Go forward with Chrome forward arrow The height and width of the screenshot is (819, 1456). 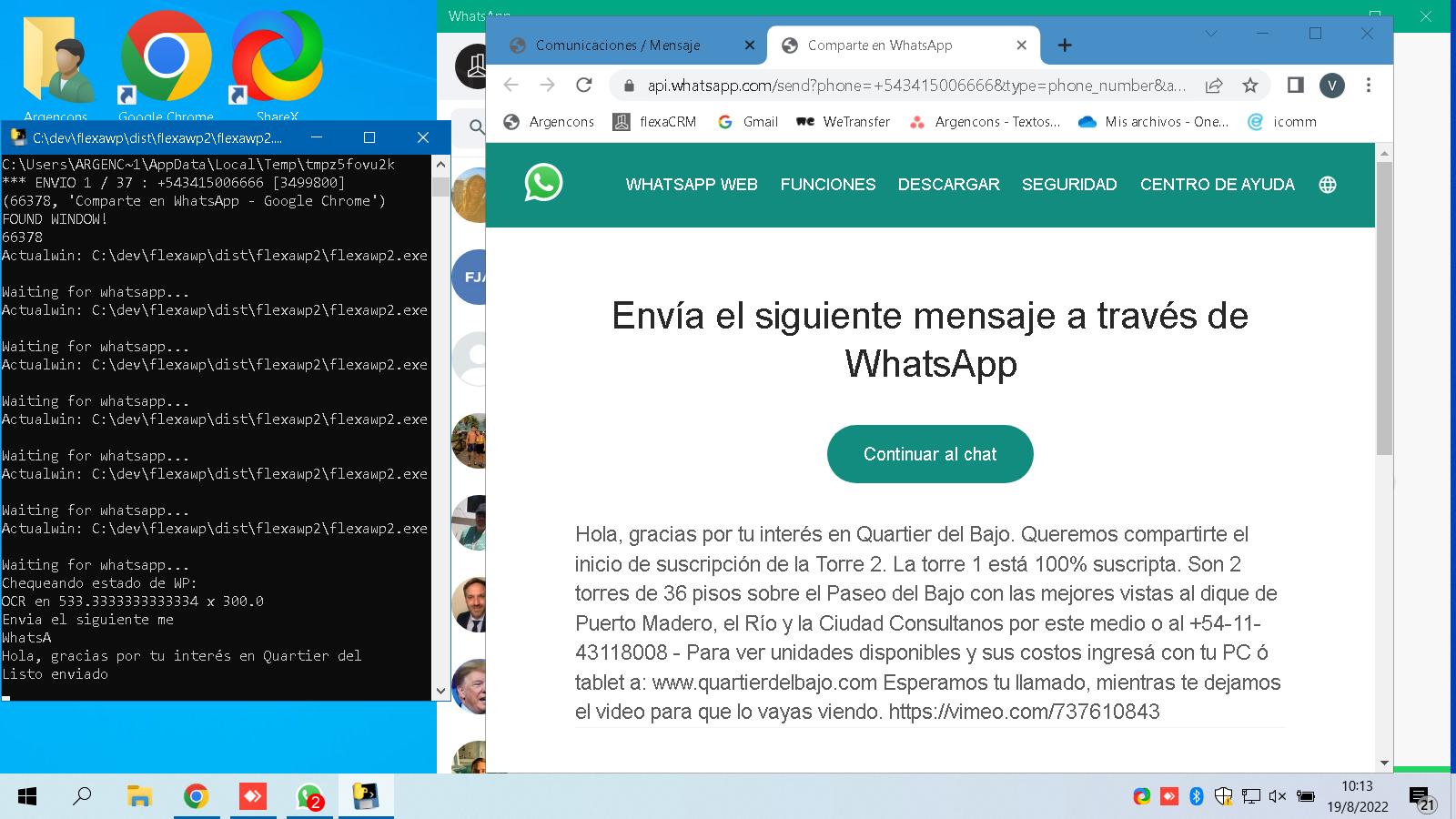547,86
